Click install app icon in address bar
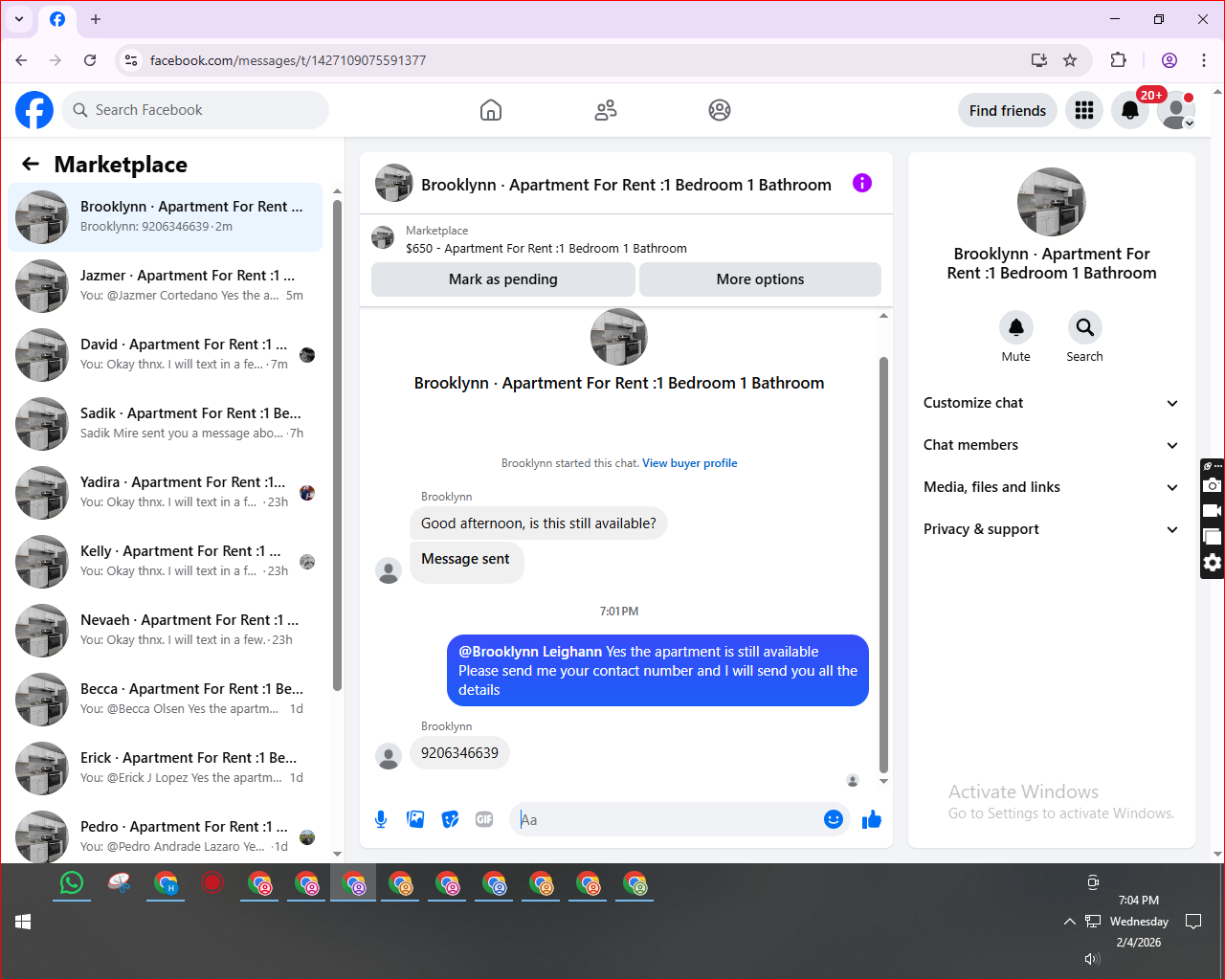The width and height of the screenshot is (1225, 980). click(x=1039, y=60)
